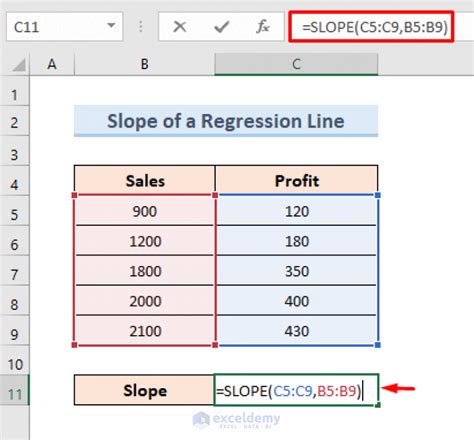Screen dimensions: 474x440
Task: Select column C header
Action: (296, 64)
